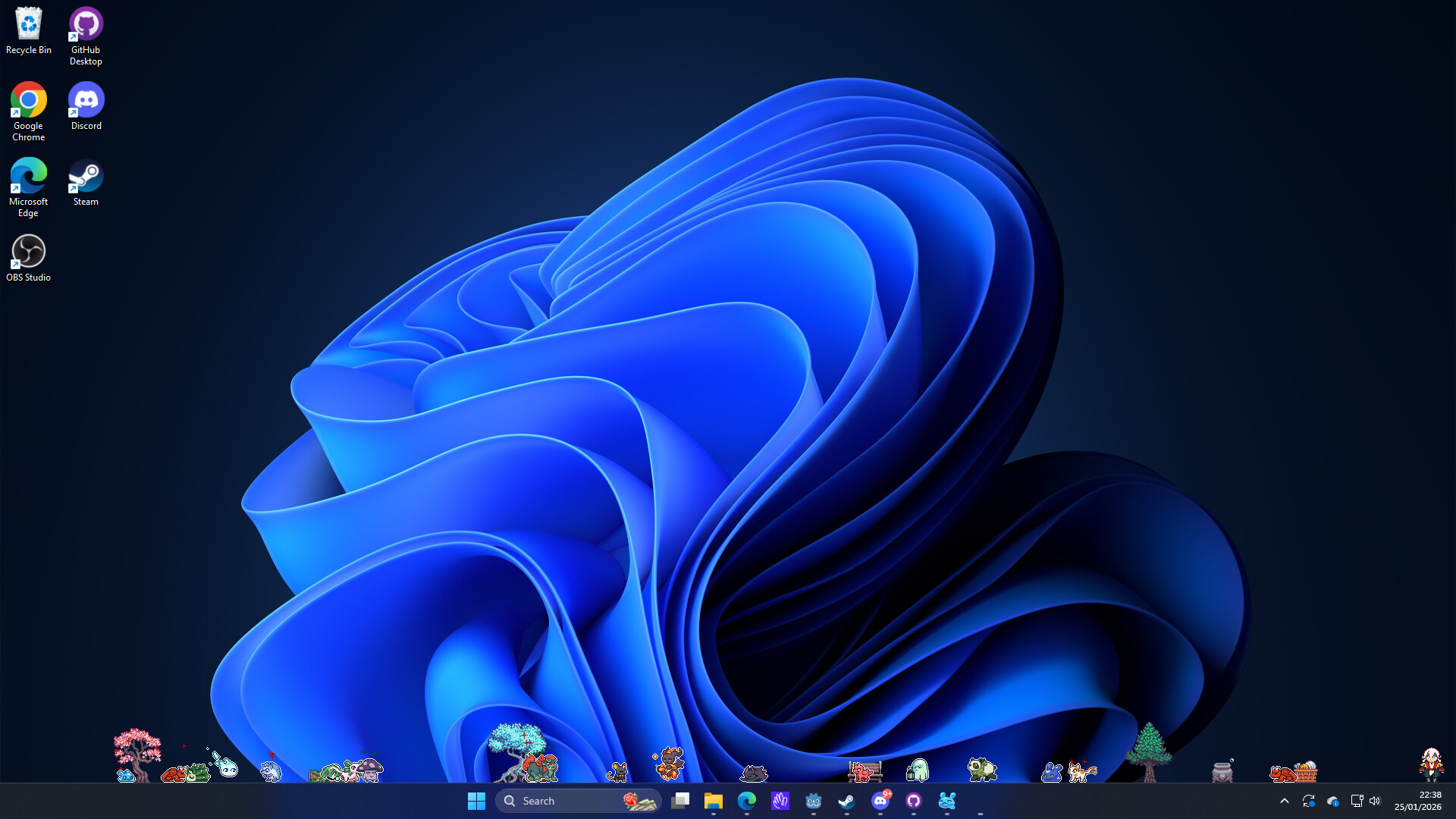Screen dimensions: 1456x819
Task: Open Steam from the taskbar
Action: 847,802
